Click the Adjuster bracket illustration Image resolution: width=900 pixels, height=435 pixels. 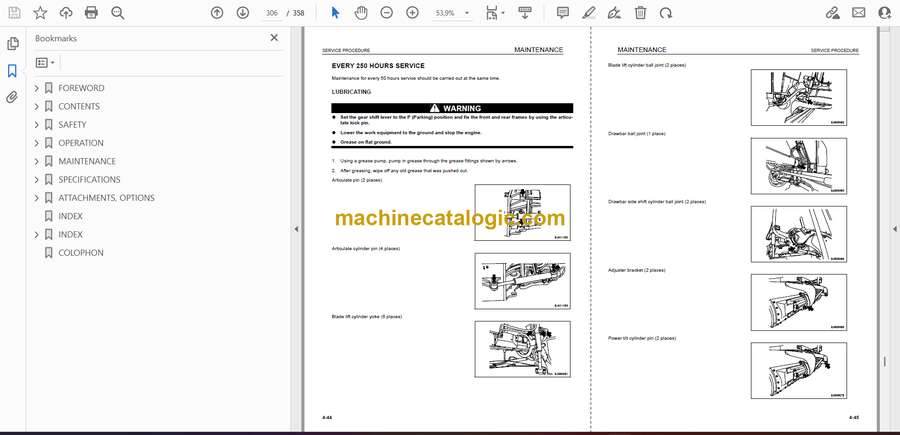pyautogui.click(x=798, y=302)
